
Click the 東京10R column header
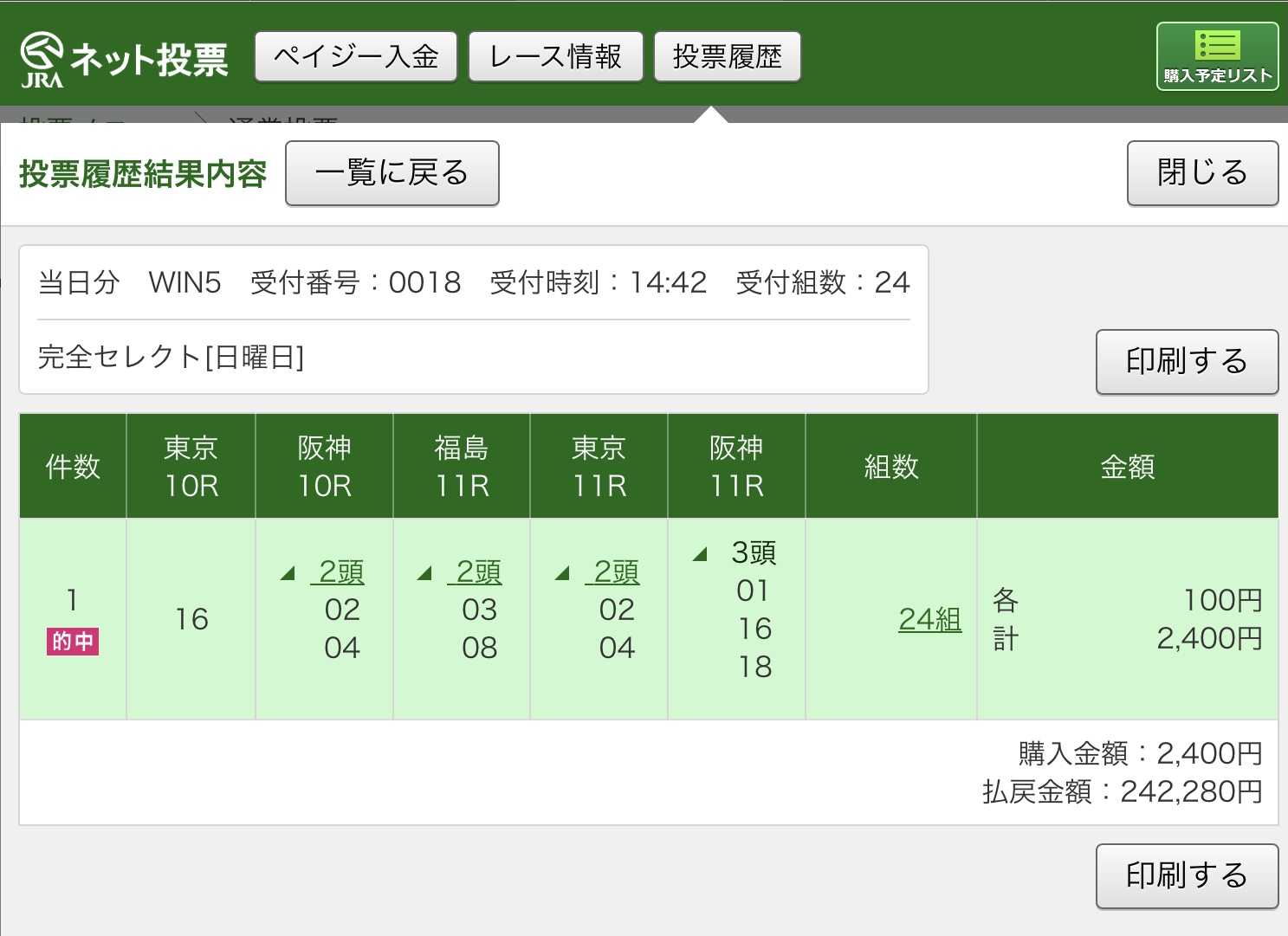[191, 467]
